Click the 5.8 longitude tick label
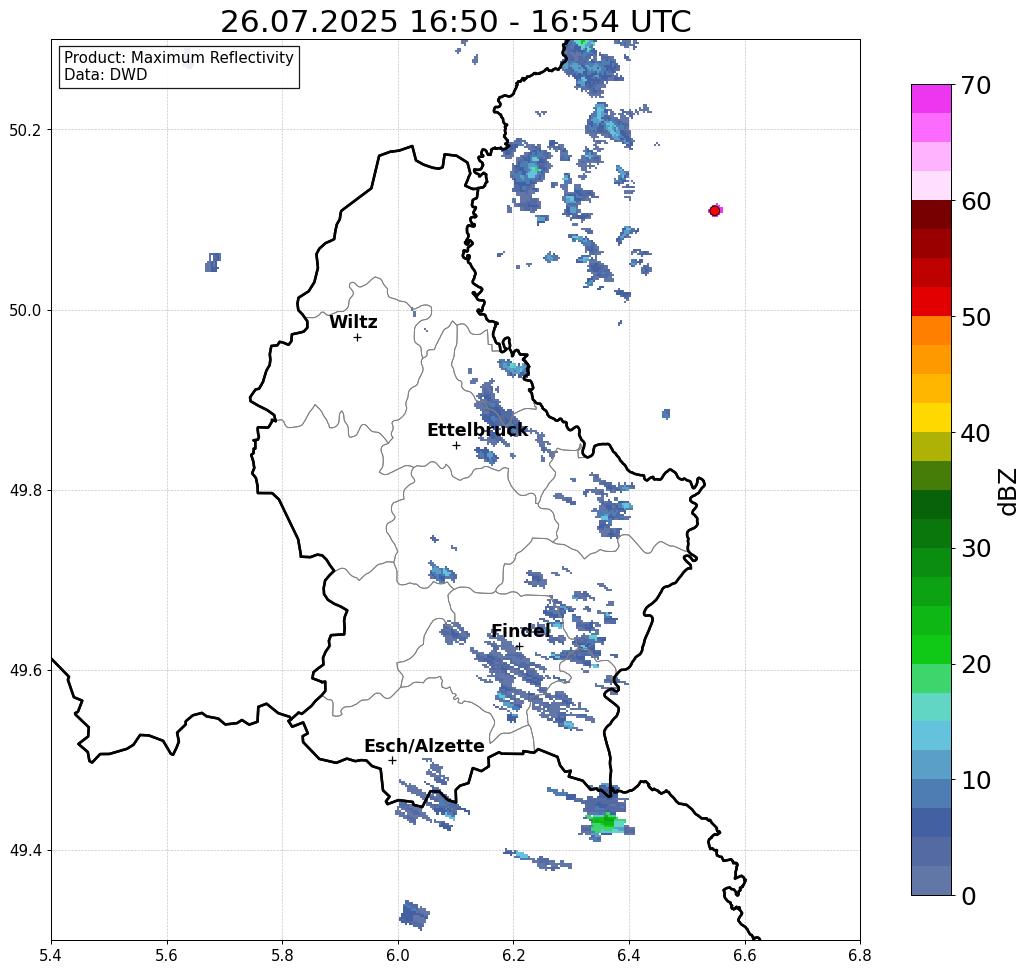Screen dimensions: 1029x973 [282, 955]
